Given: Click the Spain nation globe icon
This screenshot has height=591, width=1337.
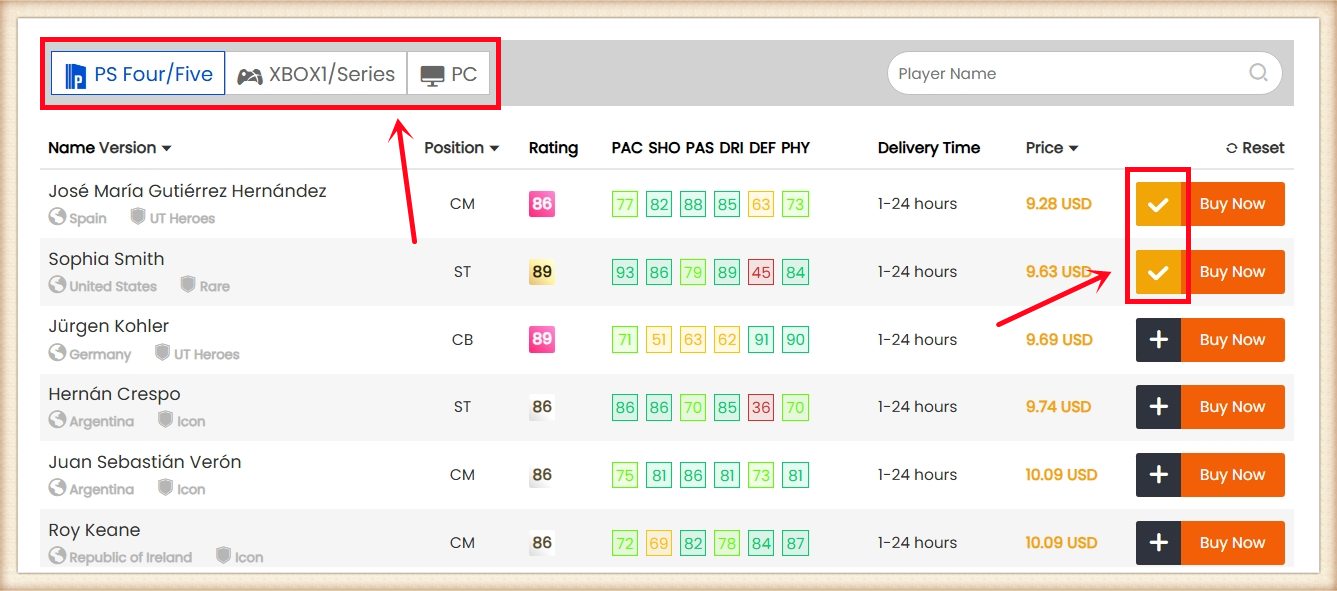Looking at the screenshot, I should 57,217.
